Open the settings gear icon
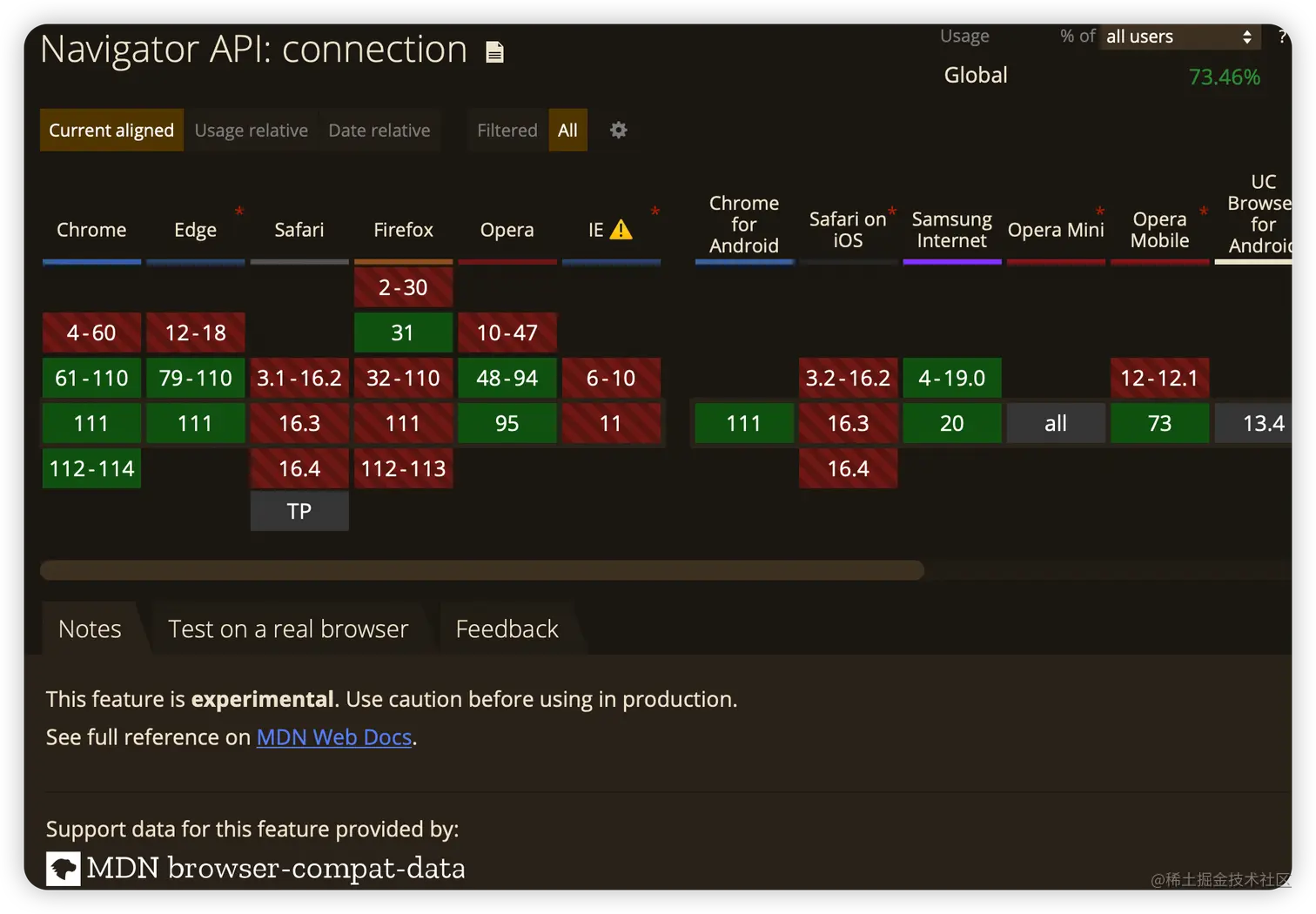 click(x=619, y=130)
